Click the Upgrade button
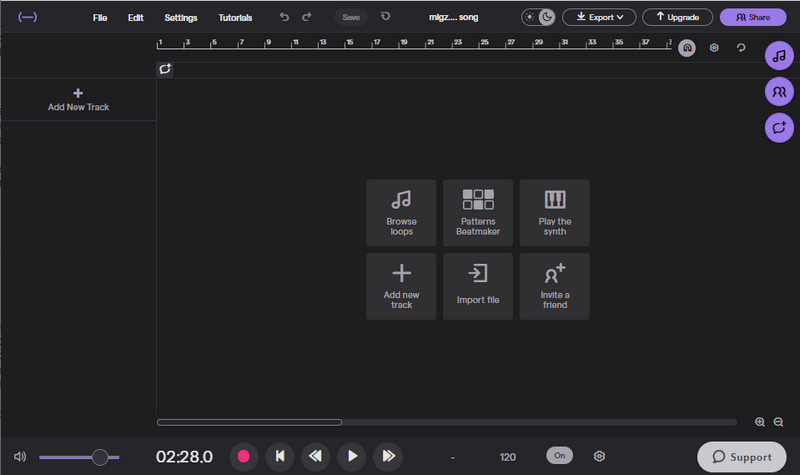 coord(677,17)
